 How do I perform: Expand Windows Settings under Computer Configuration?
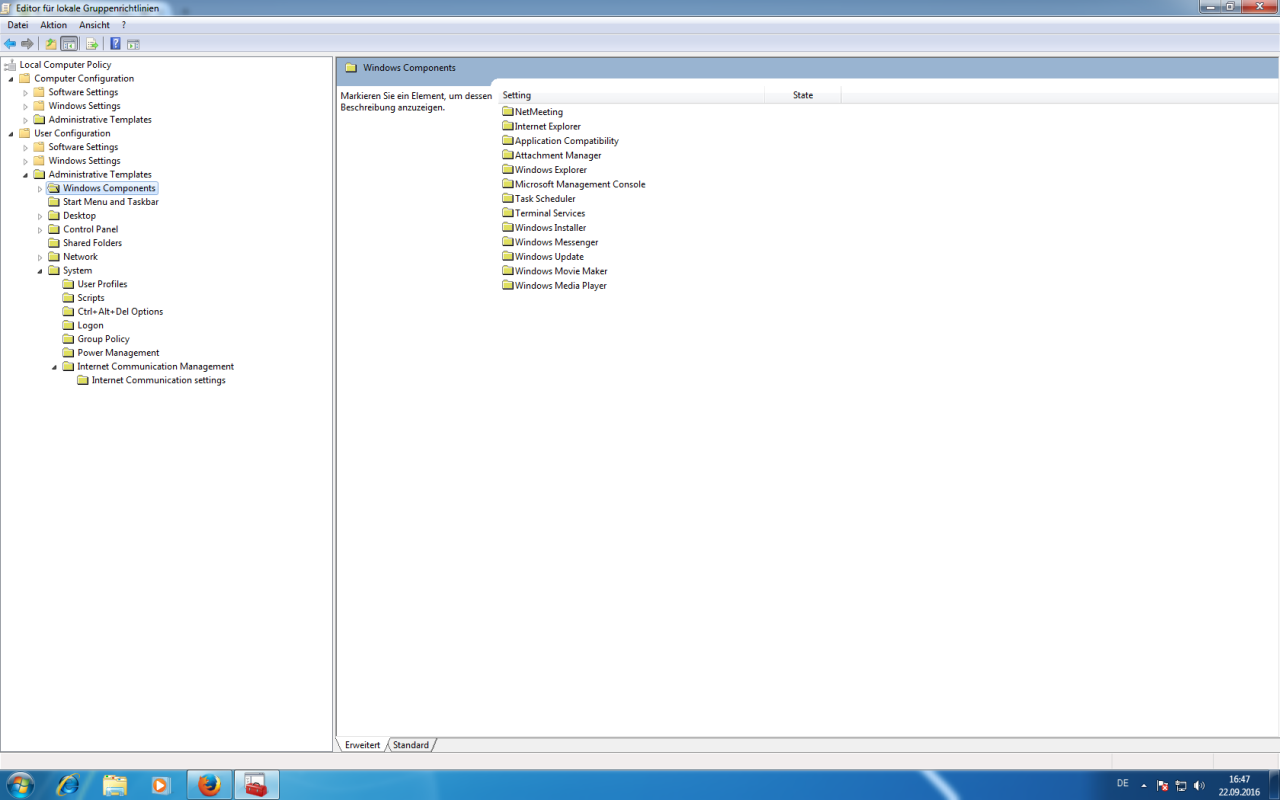coord(26,106)
